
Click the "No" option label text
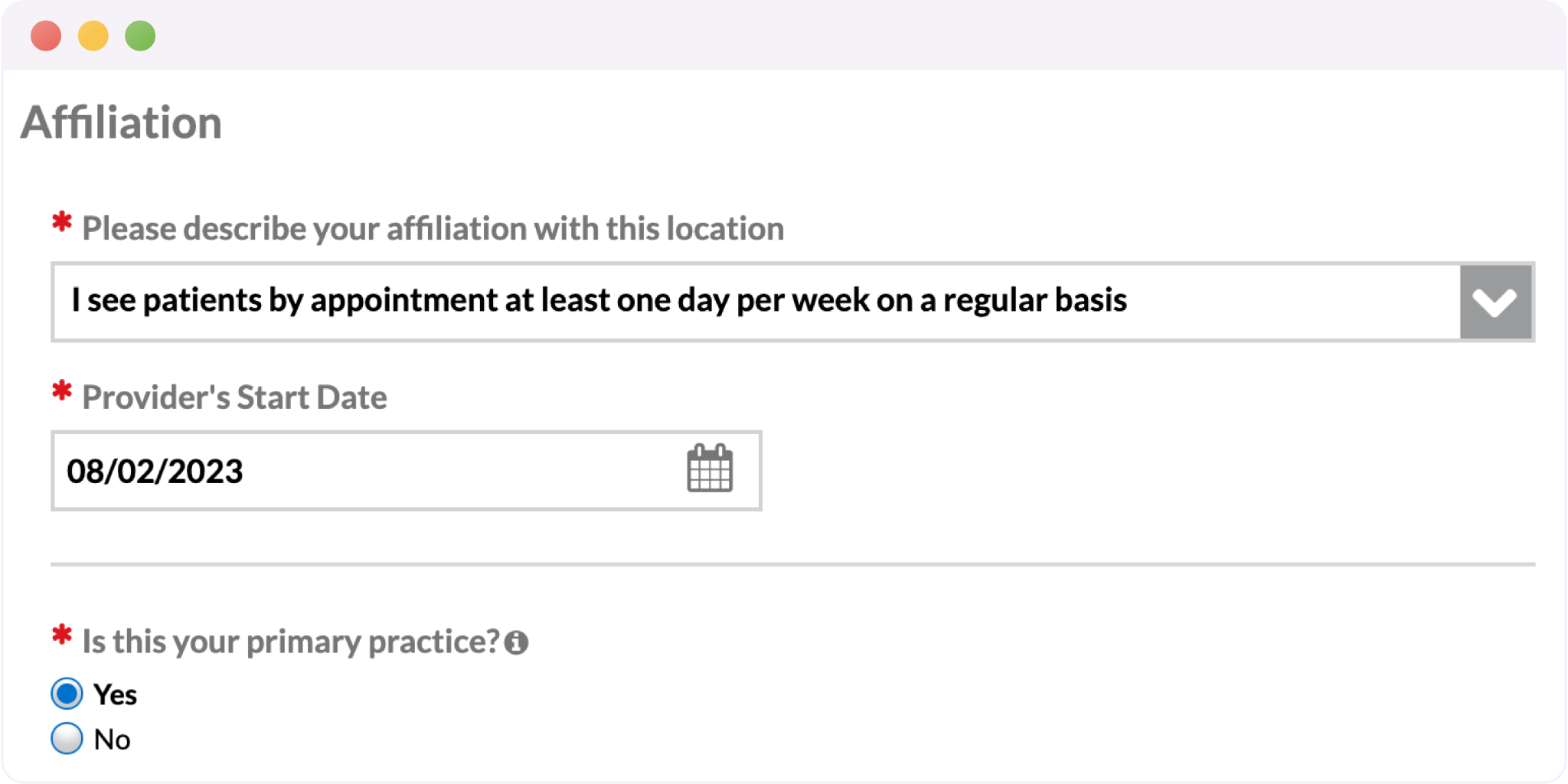[x=112, y=740]
